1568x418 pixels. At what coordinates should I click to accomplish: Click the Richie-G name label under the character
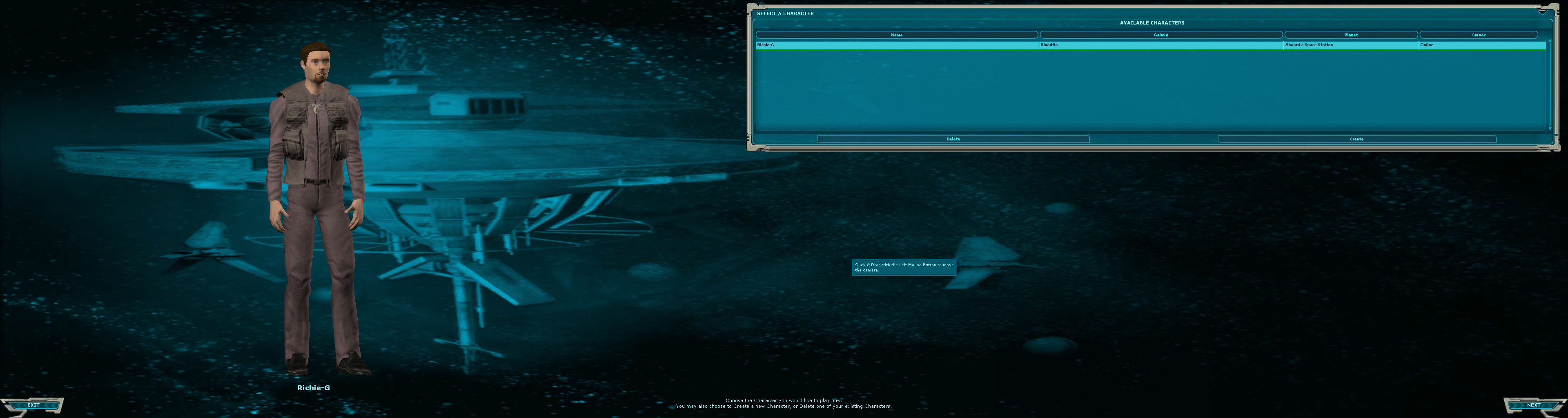(x=314, y=387)
